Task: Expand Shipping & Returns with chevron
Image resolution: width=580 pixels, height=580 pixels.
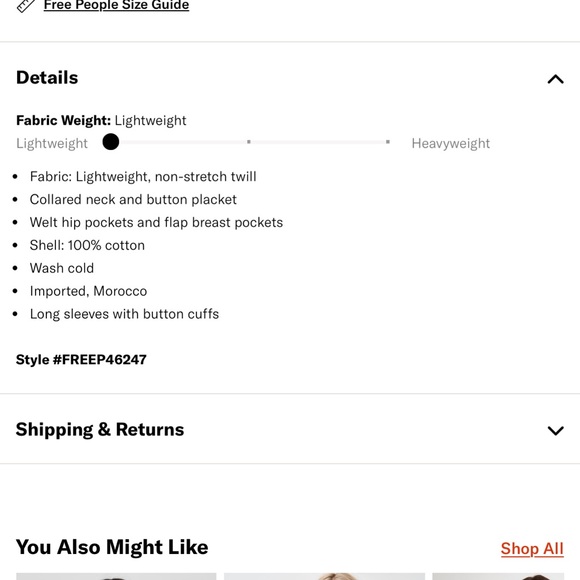Action: [555, 430]
